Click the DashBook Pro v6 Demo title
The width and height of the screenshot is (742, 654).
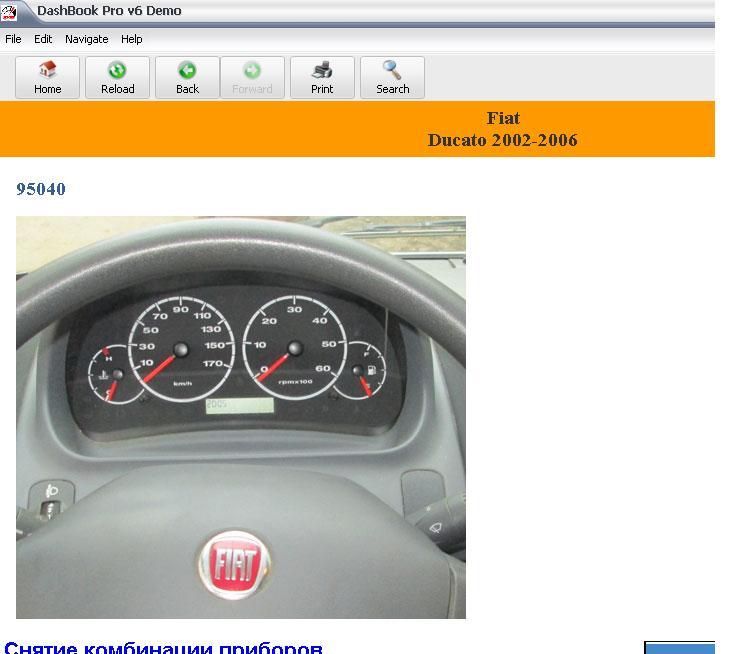pyautogui.click(x=109, y=10)
